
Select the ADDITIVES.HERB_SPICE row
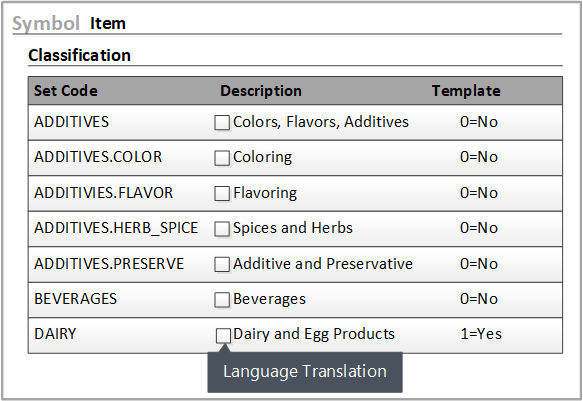(x=295, y=228)
